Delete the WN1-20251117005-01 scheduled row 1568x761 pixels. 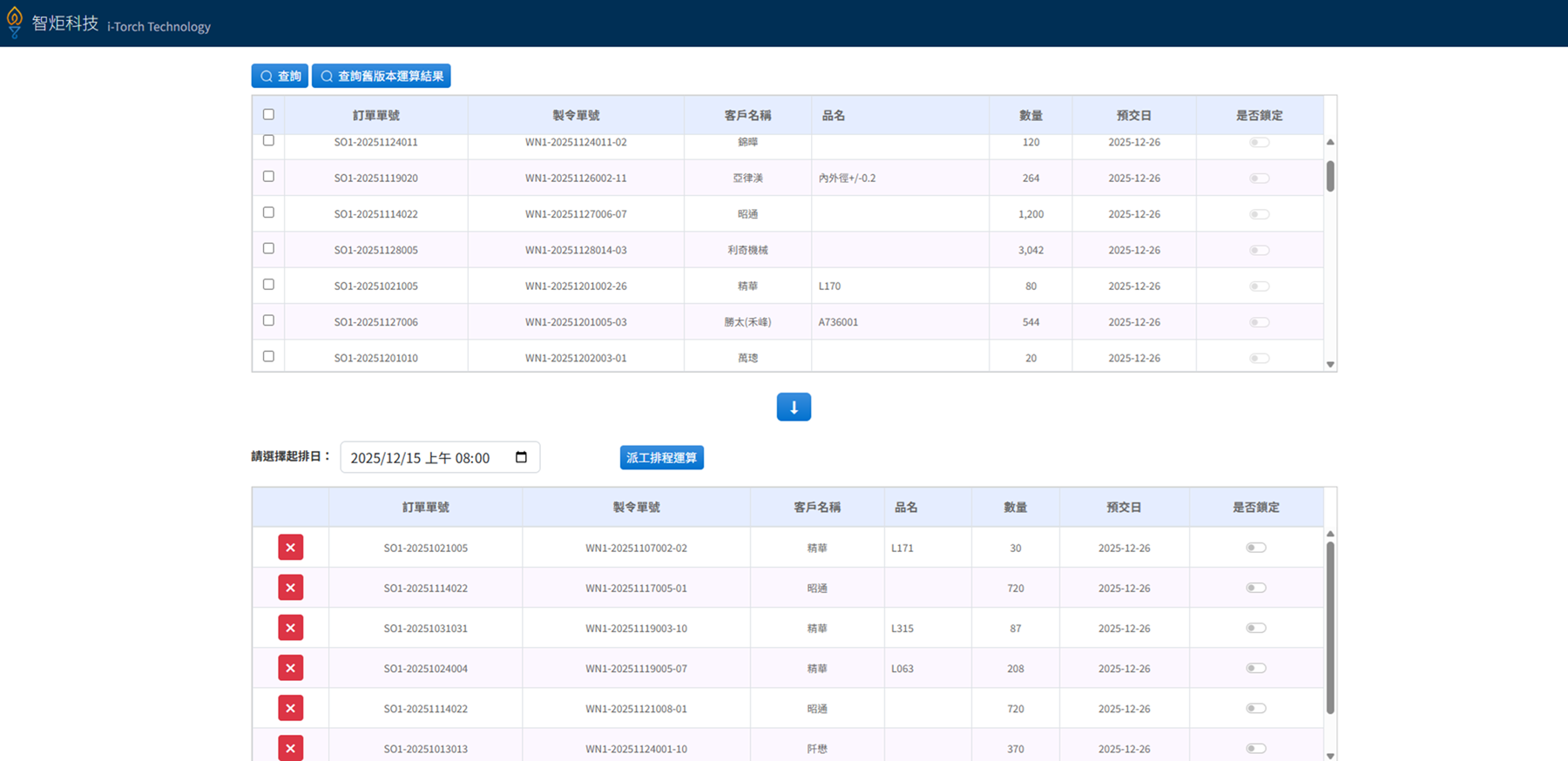coord(290,588)
